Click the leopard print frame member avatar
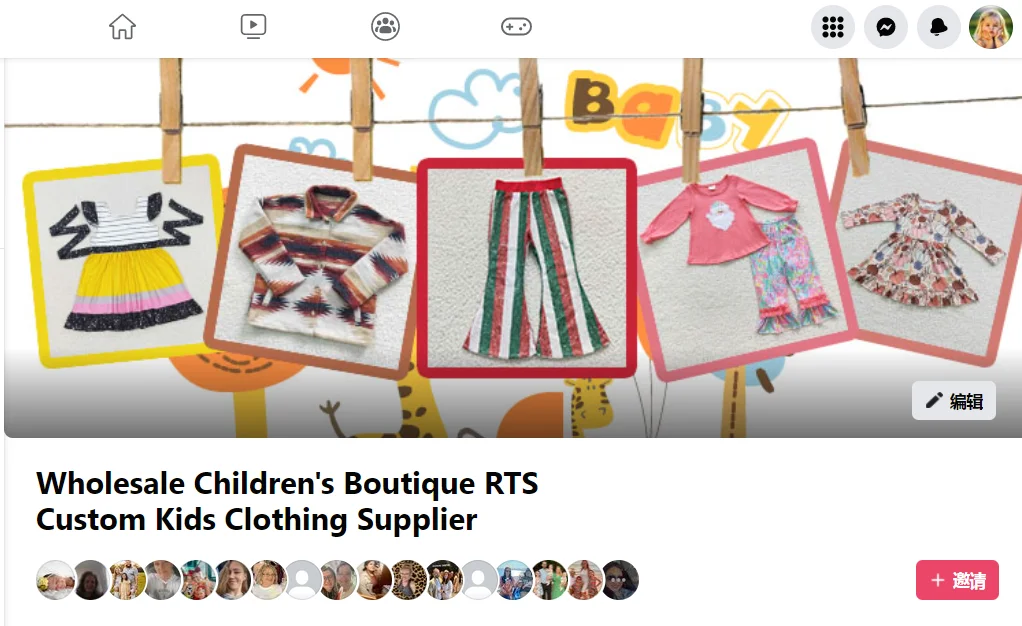Viewport: 1022px width, 626px height. pos(408,580)
